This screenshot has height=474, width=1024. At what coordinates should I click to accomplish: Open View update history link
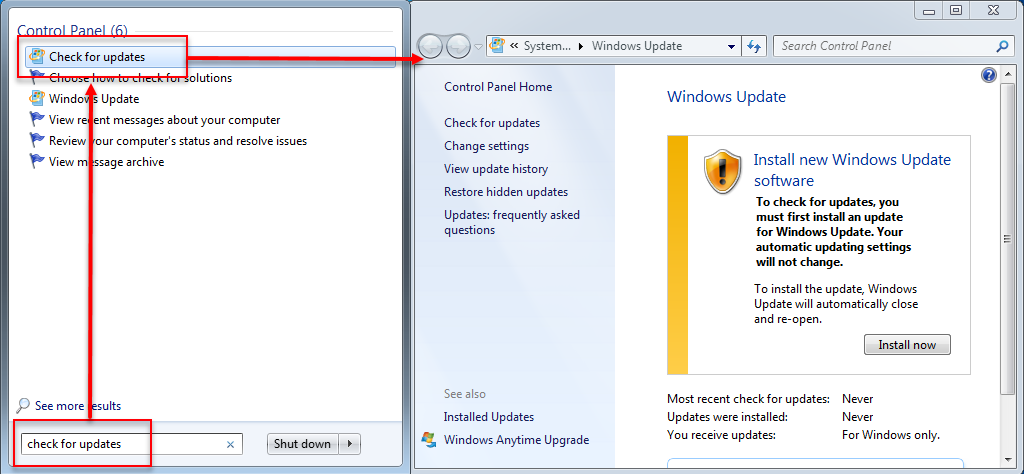click(x=496, y=168)
